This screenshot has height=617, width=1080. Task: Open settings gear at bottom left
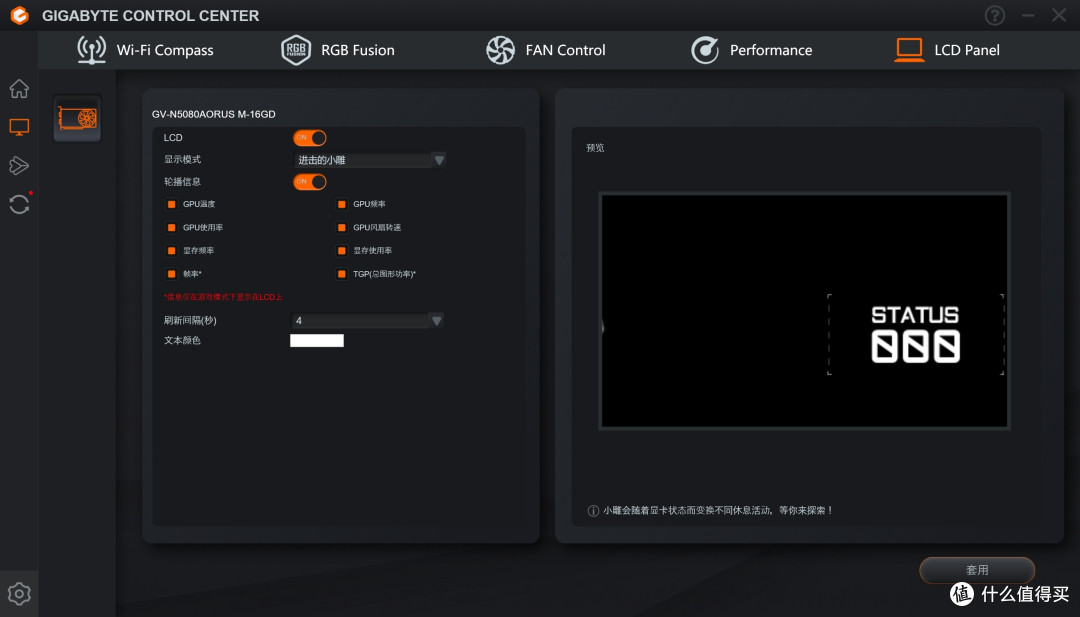point(19,594)
